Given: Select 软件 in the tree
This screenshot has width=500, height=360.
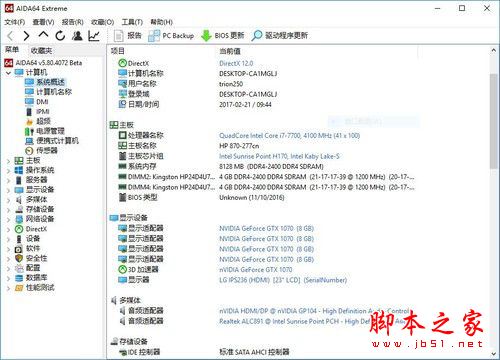Looking at the screenshot, I should coord(27,248).
